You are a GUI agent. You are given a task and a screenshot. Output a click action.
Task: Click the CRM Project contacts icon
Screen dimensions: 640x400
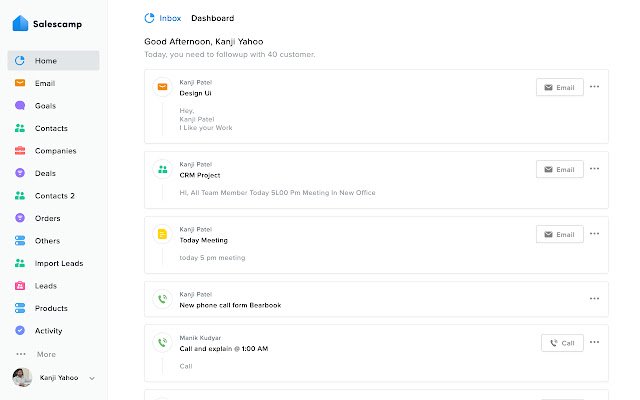pos(162,169)
